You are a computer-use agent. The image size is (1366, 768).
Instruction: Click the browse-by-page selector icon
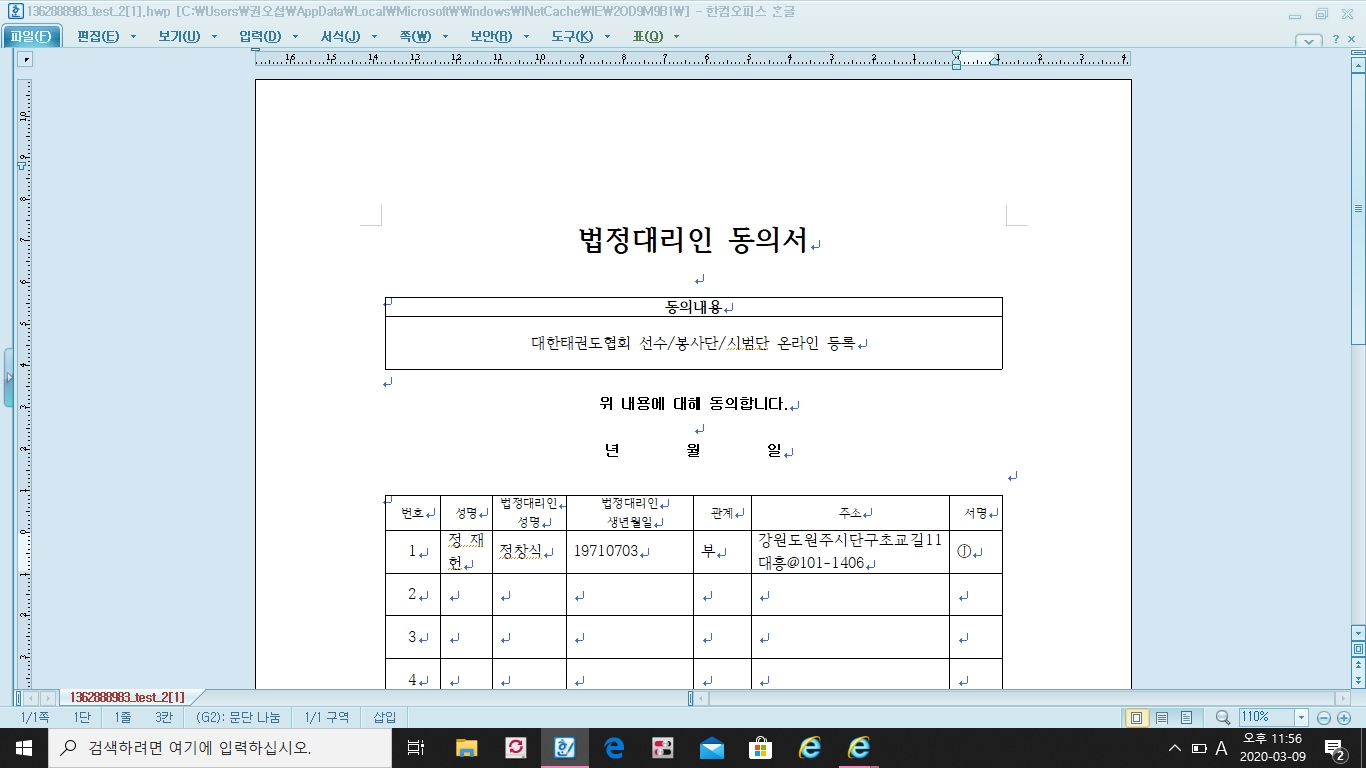[x=1358, y=649]
